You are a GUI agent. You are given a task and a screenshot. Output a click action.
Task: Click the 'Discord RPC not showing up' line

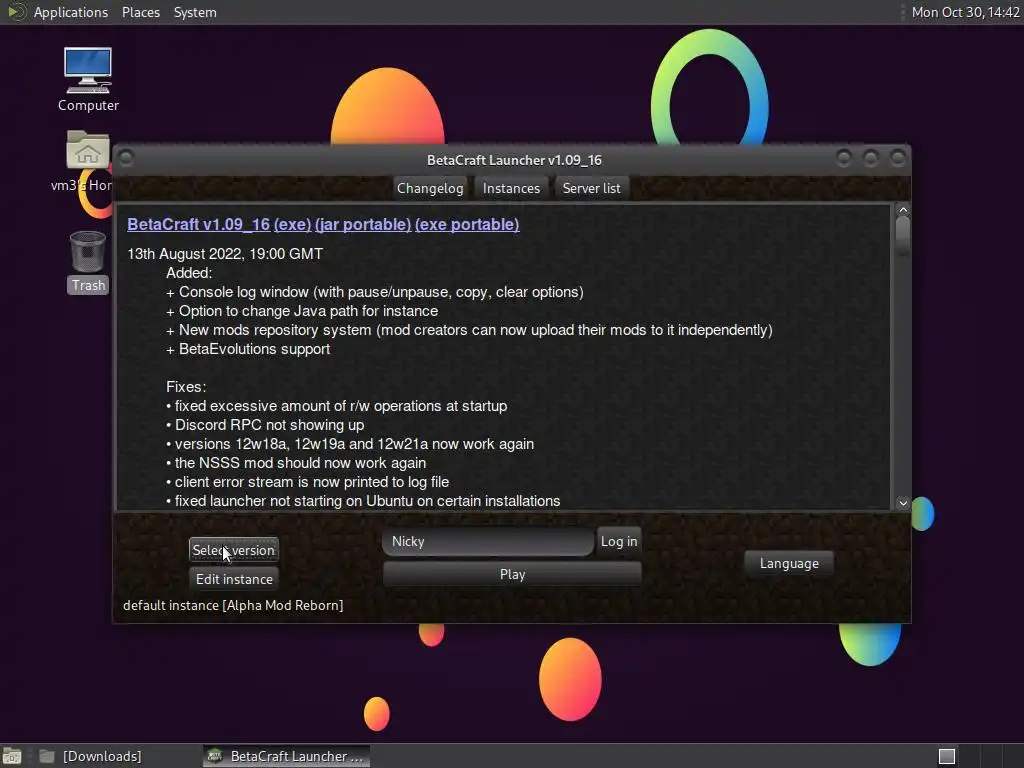(265, 425)
